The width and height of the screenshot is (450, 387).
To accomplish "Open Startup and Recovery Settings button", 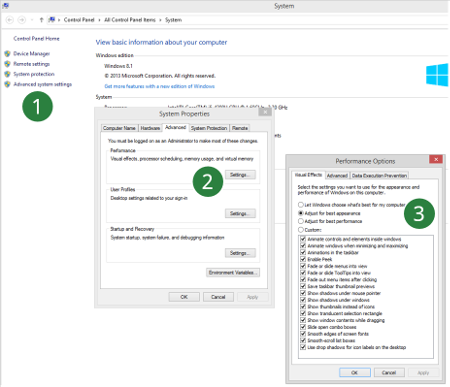I will point(240,253).
